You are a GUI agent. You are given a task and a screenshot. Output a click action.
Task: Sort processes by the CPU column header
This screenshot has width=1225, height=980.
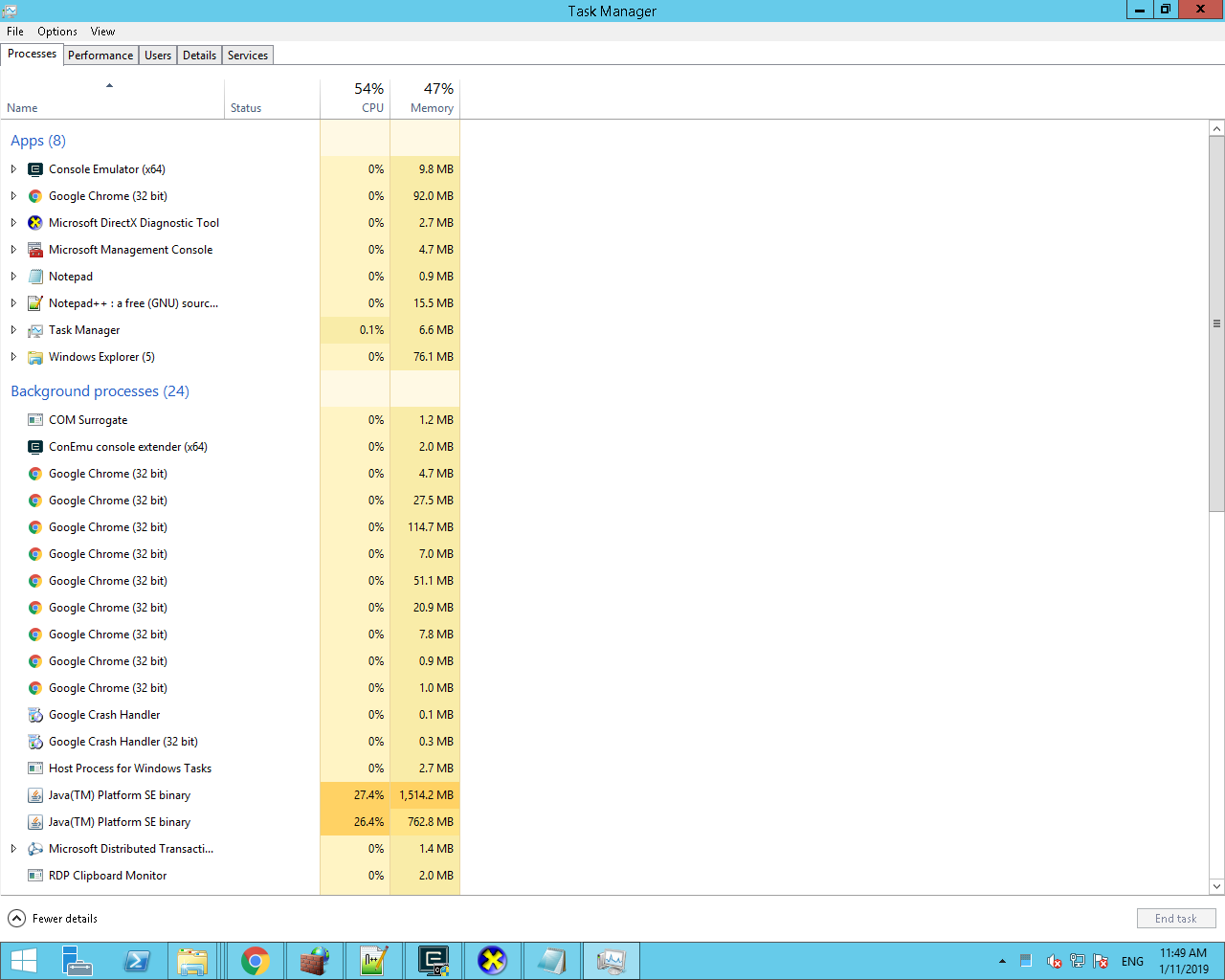pos(355,99)
